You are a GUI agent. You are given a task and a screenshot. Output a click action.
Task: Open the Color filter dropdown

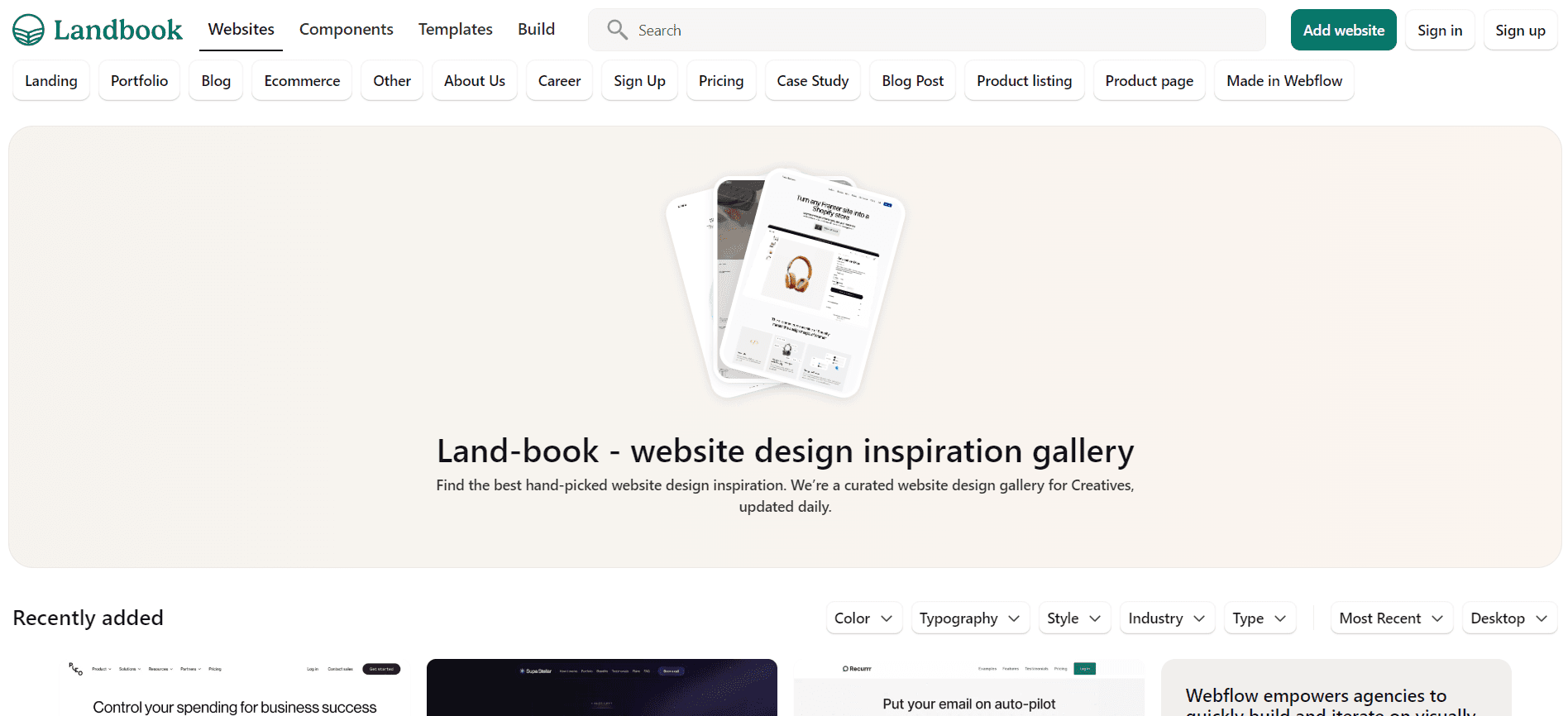(x=864, y=618)
